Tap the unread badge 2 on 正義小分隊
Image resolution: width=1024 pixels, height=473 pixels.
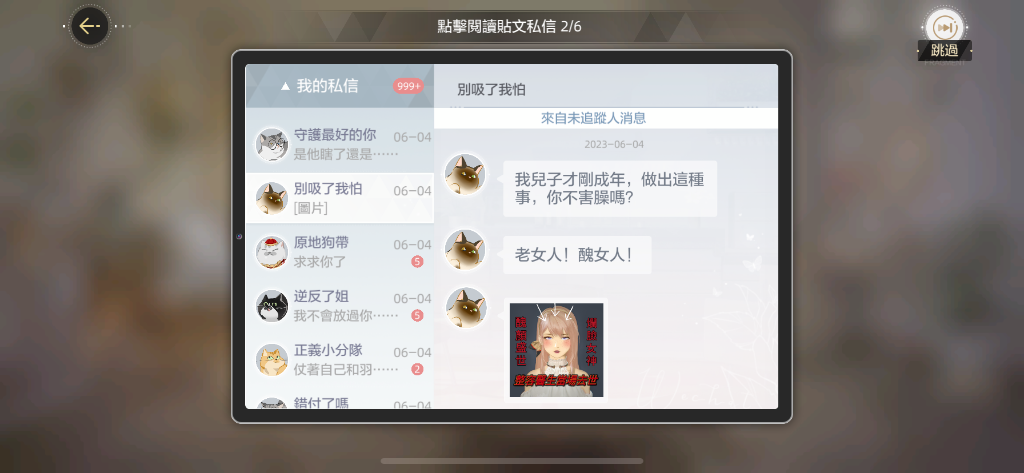click(x=417, y=370)
